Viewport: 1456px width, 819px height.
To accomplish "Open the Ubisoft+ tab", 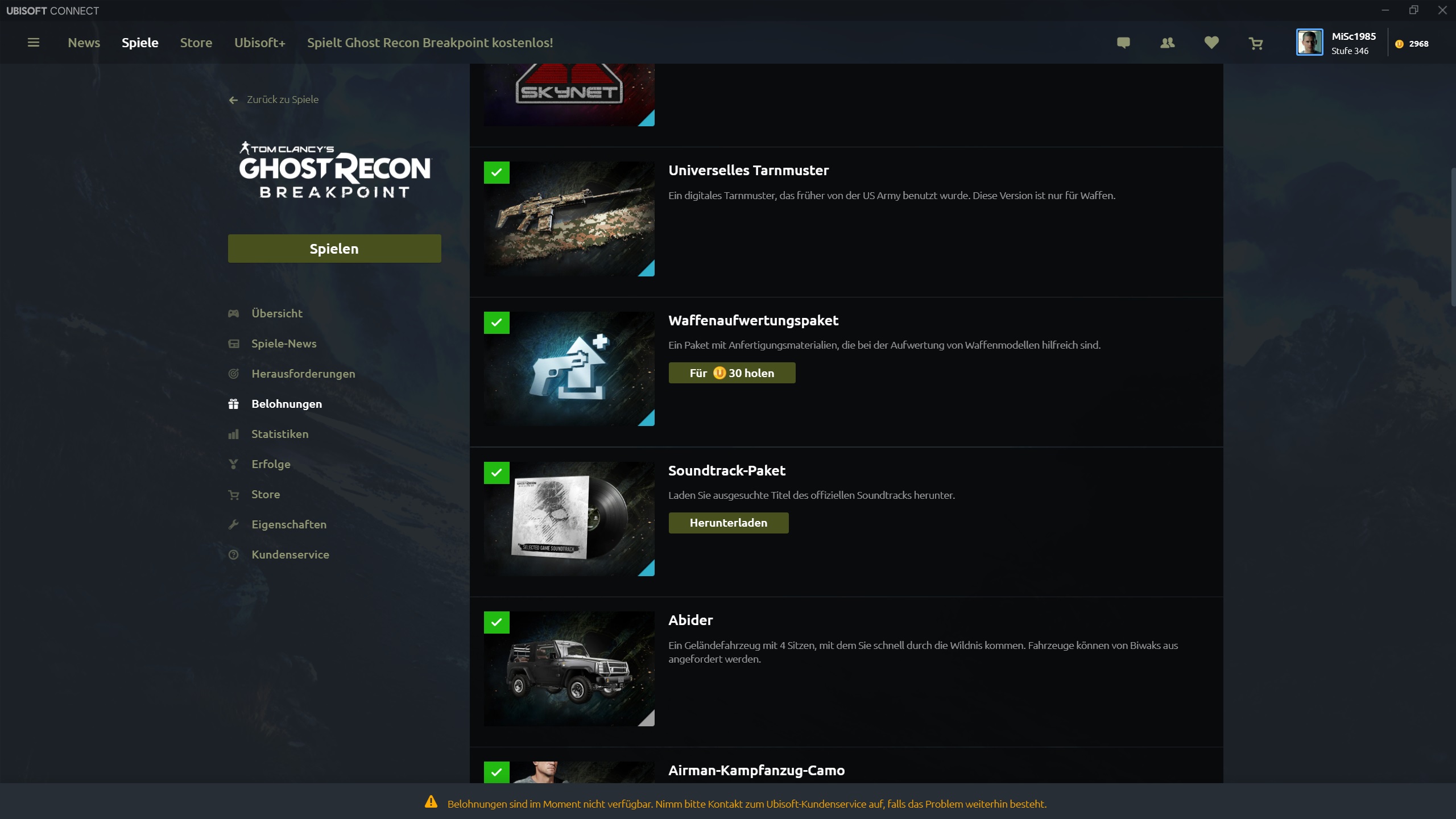I will (x=259, y=43).
